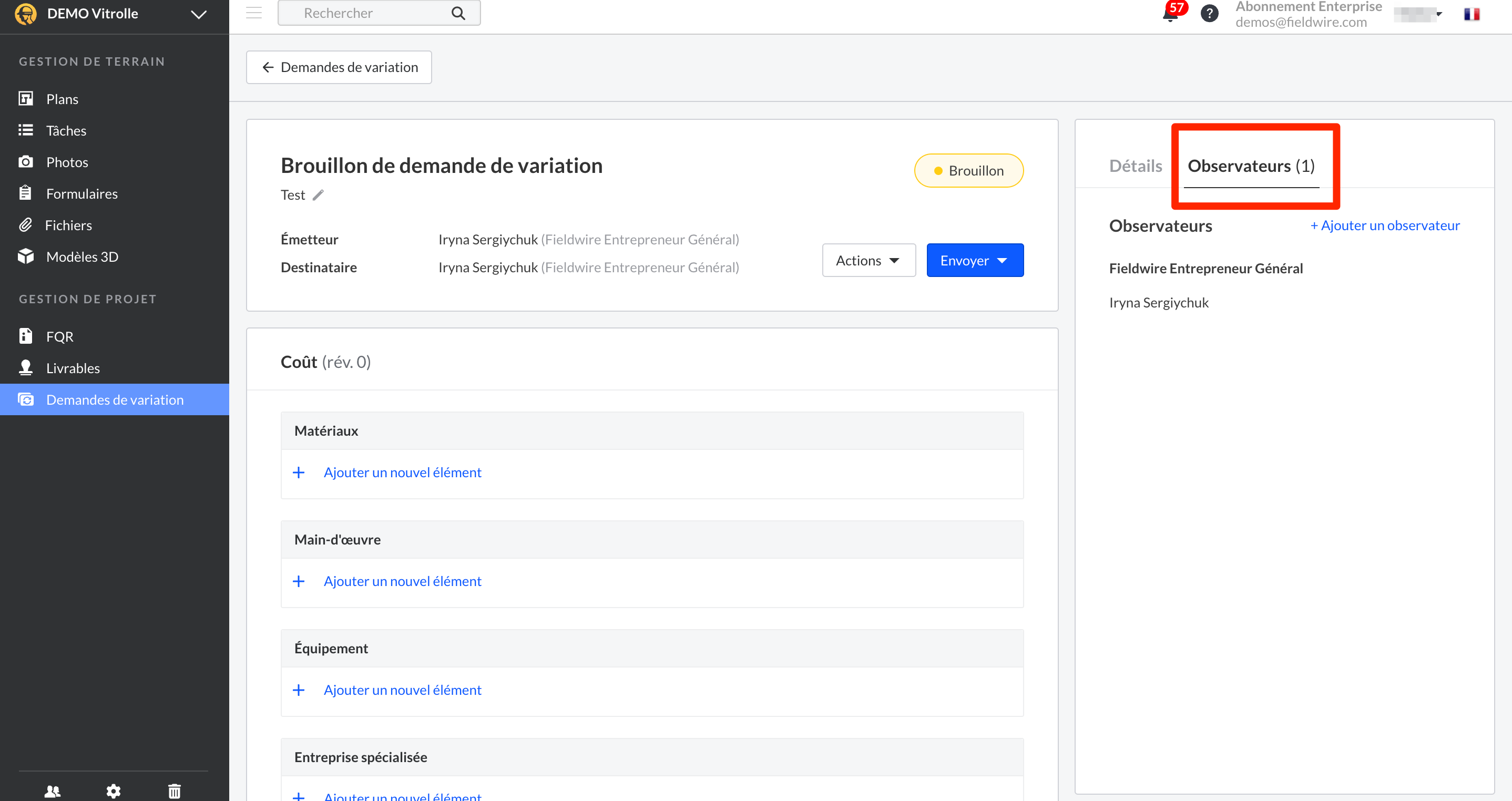Screen dimensions: 1512x801
Task: Click the Entreprise spécialisée section header
Action: 651,757
